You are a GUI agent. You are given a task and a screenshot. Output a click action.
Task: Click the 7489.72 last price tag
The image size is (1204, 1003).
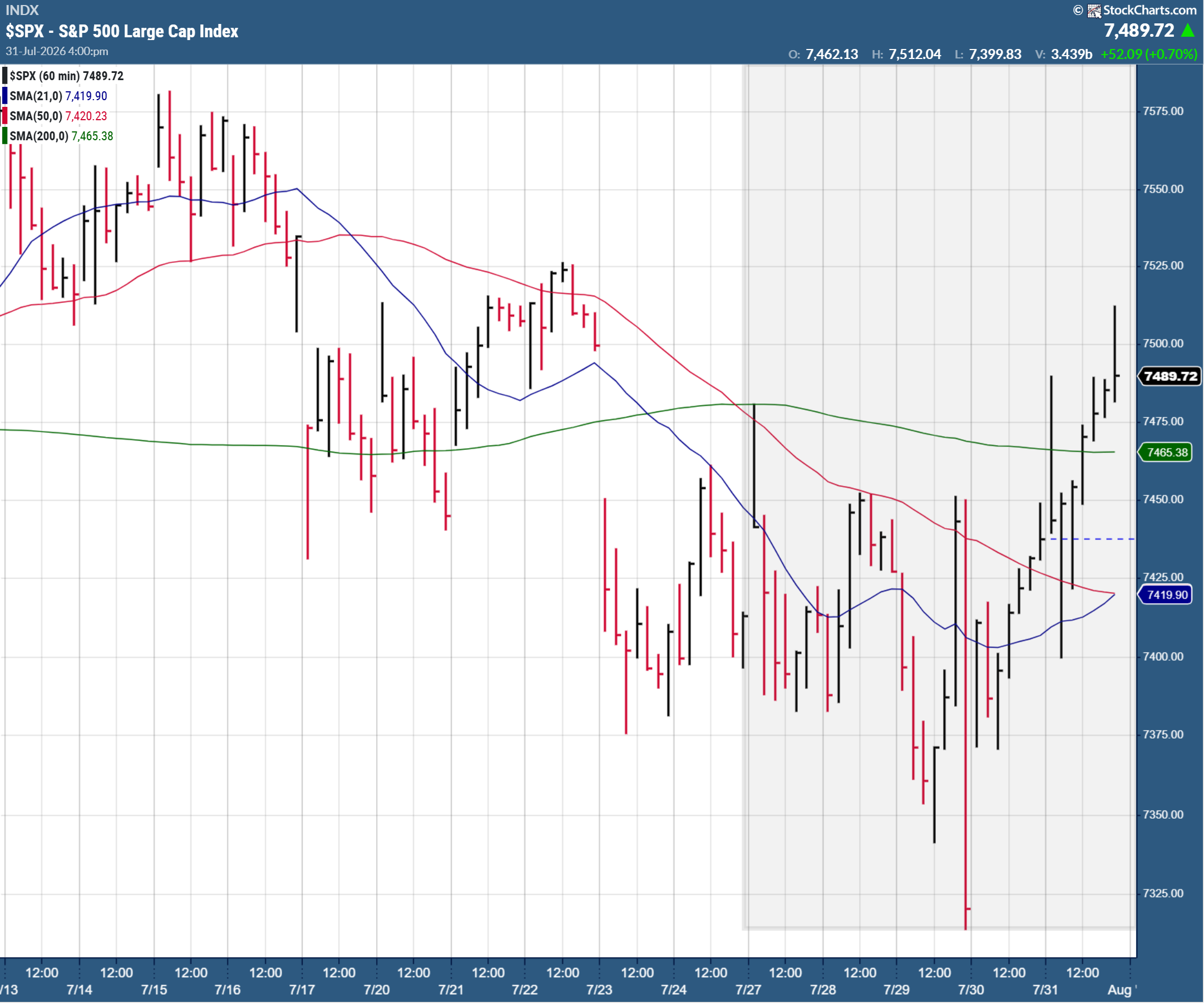click(x=1170, y=376)
